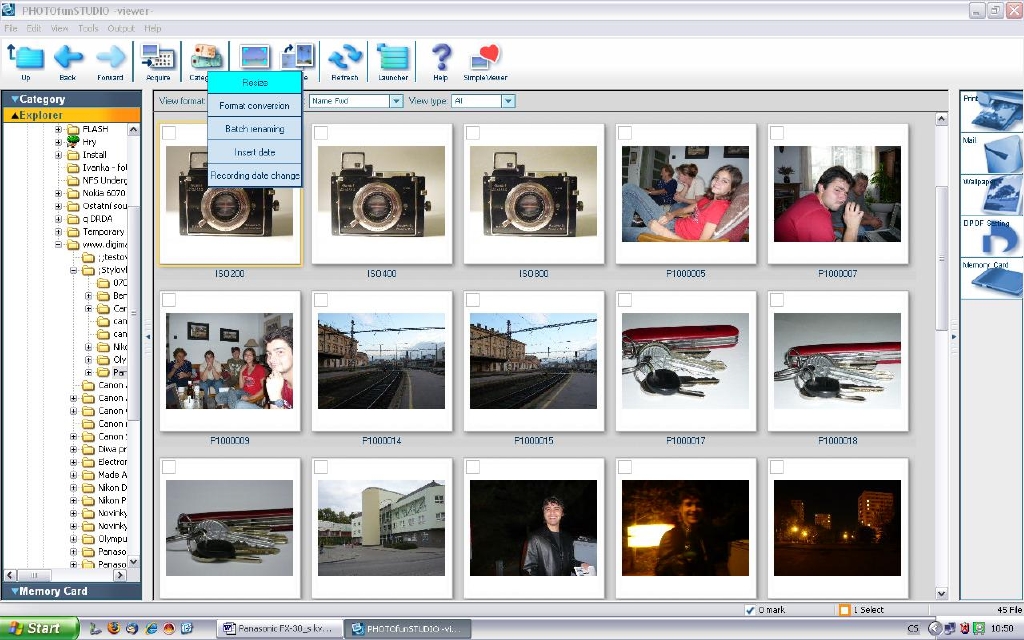
Task: Open the View type dropdown
Action: click(x=508, y=101)
